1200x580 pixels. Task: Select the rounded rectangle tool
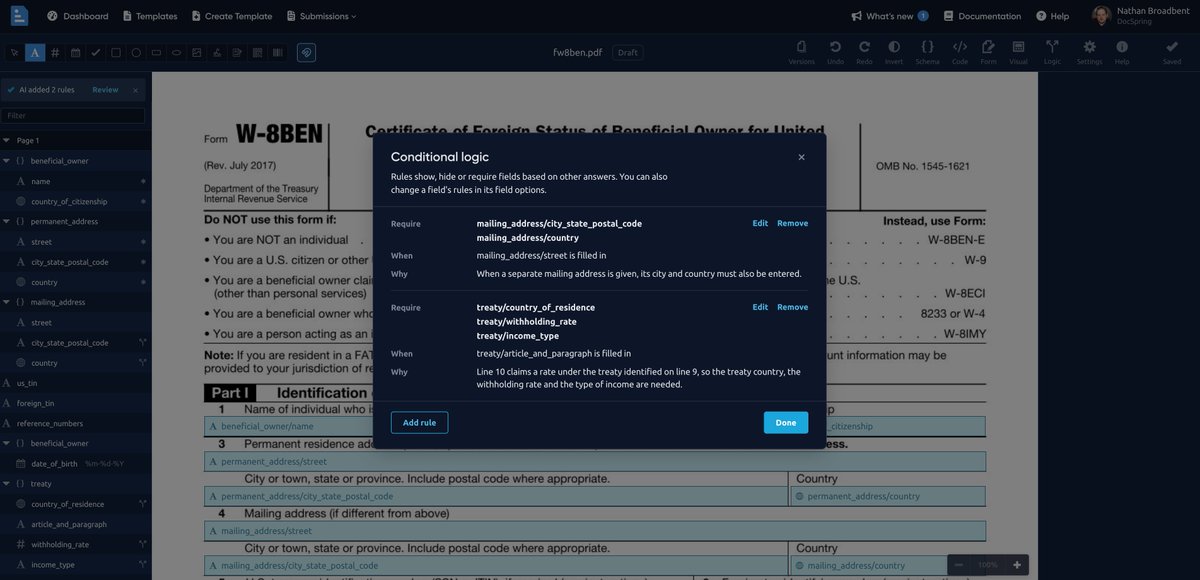pyautogui.click(x=156, y=52)
